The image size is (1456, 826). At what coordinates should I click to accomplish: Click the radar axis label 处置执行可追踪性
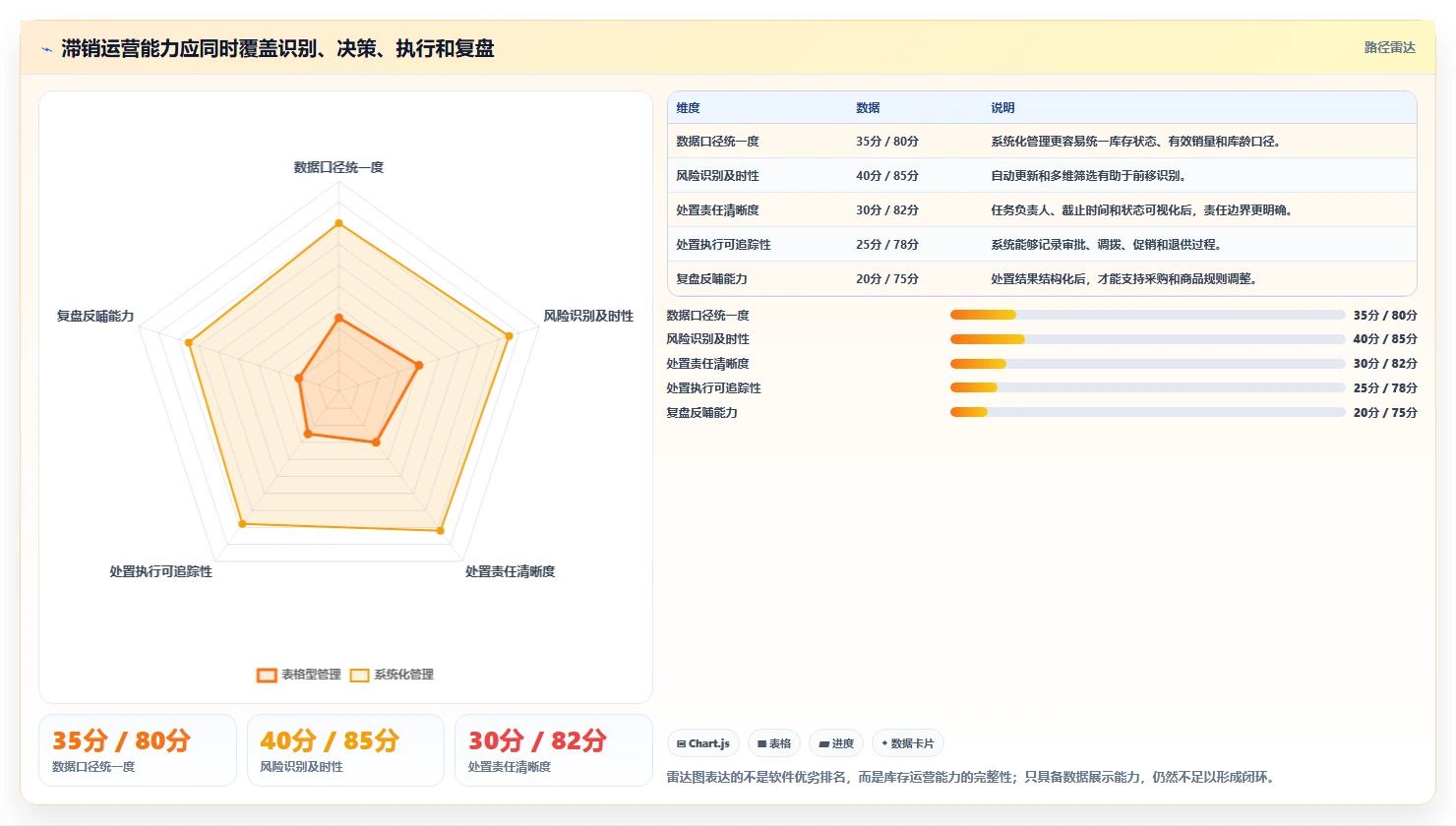(x=161, y=571)
